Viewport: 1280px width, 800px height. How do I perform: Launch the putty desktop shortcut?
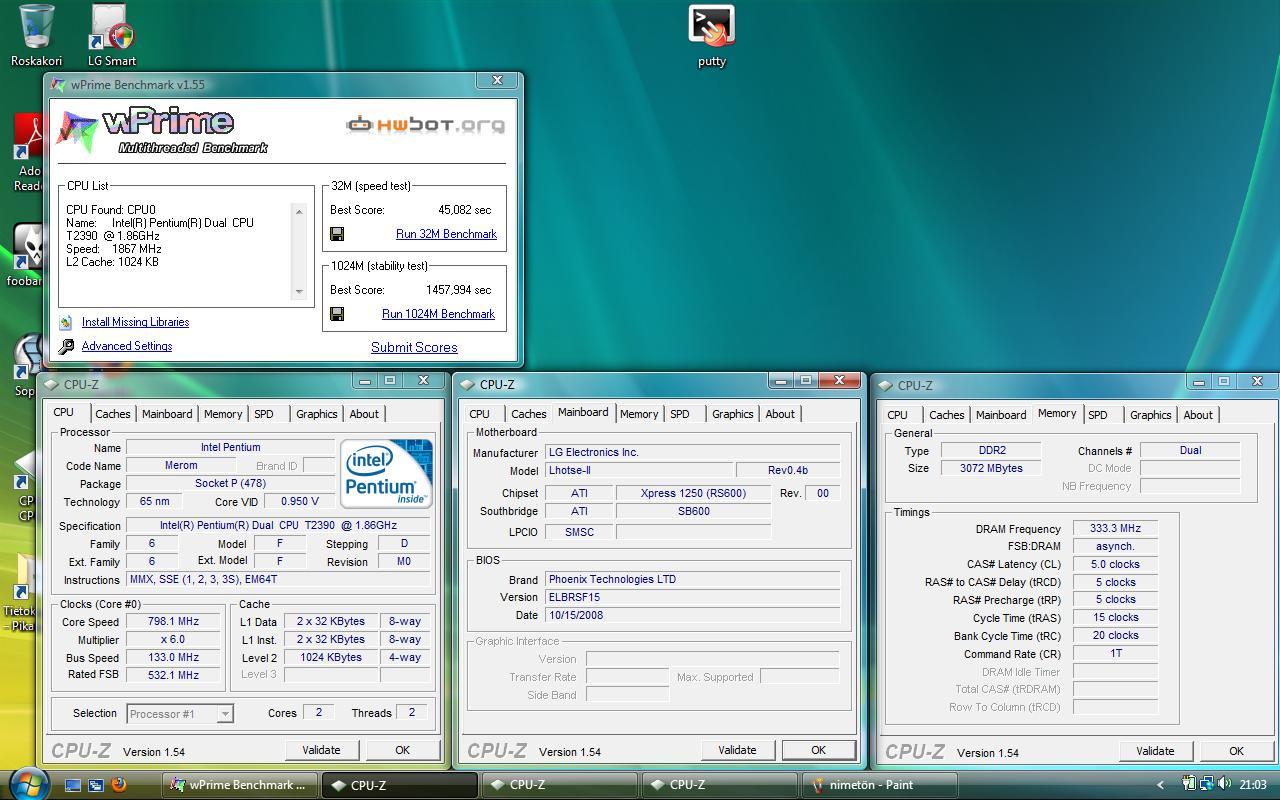pos(711,27)
